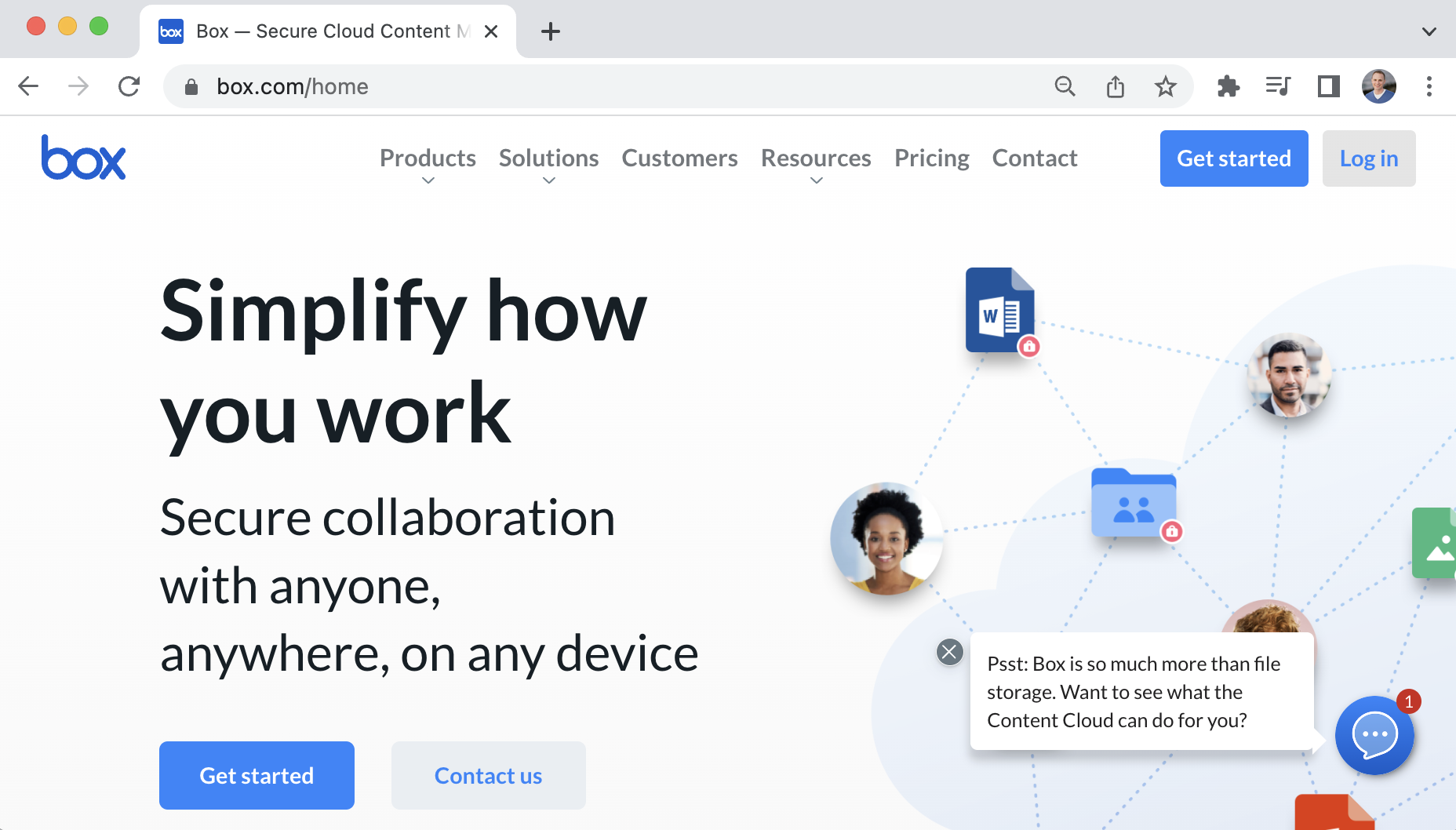The image size is (1456, 830).
Task: Click the Log in button
Action: (1369, 158)
